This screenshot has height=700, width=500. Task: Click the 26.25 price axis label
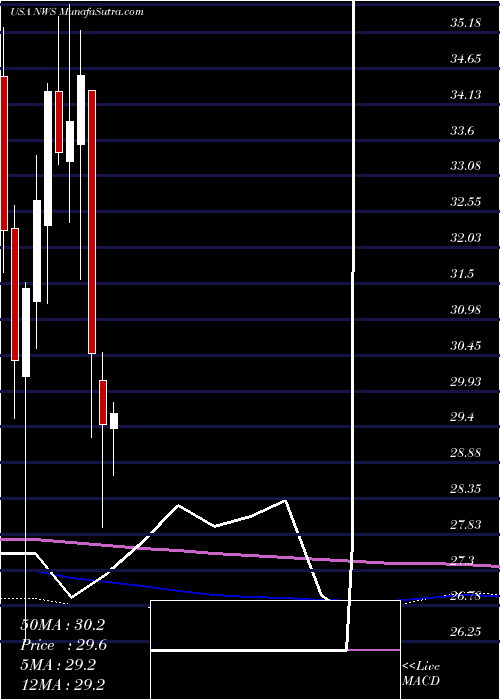pos(465,632)
